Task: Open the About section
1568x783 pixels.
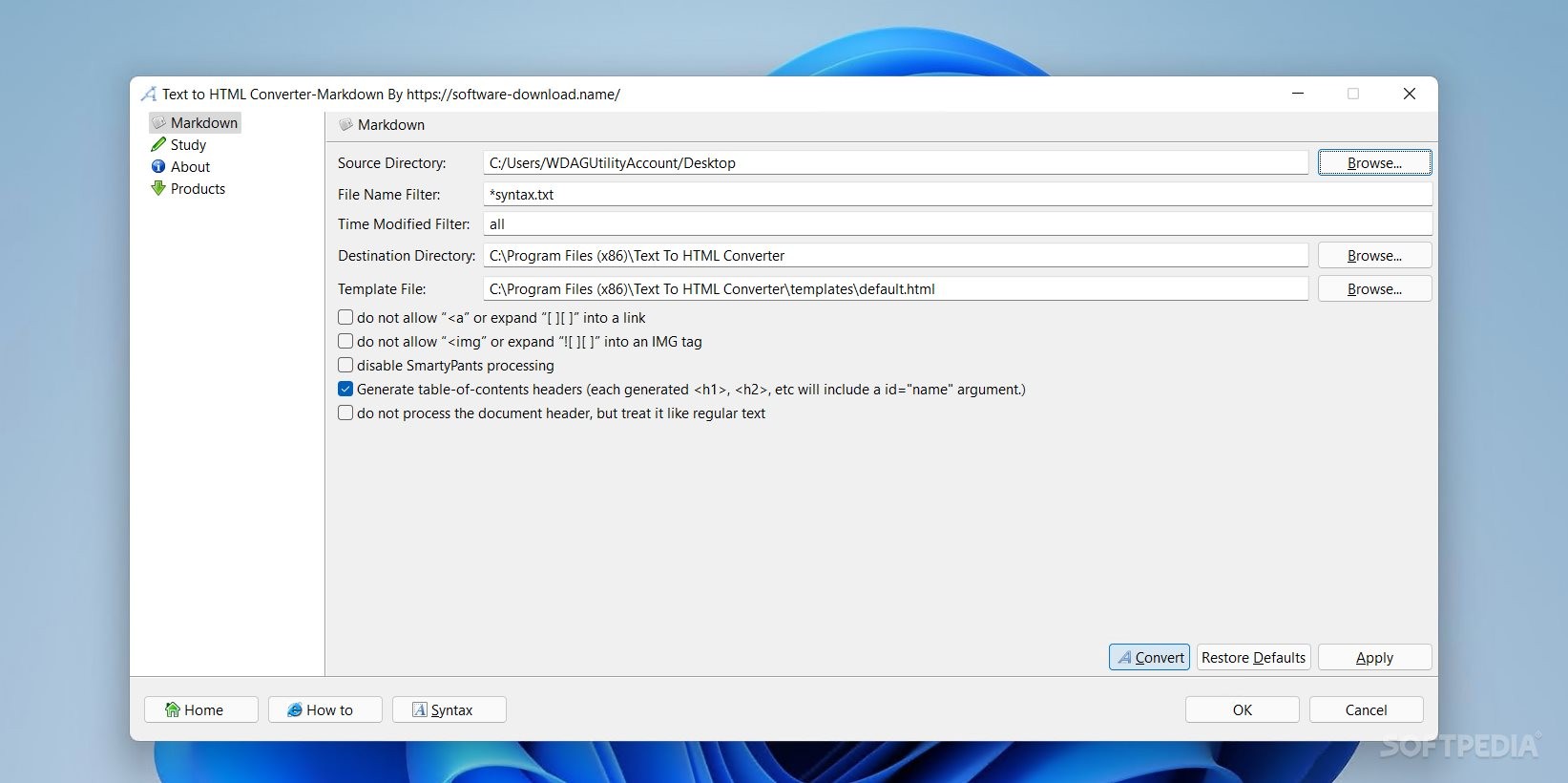Action: pos(190,167)
